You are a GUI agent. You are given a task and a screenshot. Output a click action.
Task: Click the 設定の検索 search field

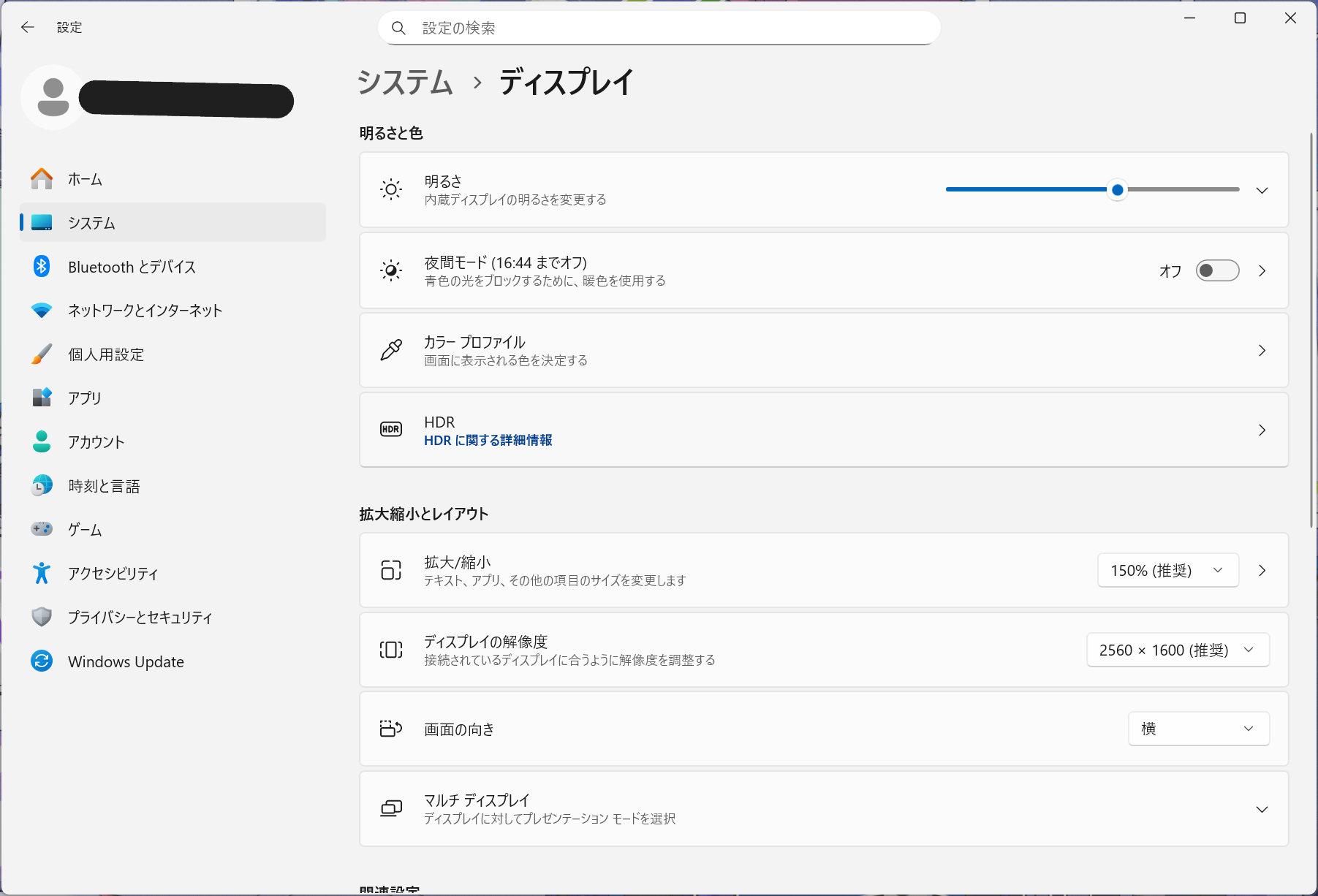(x=658, y=28)
